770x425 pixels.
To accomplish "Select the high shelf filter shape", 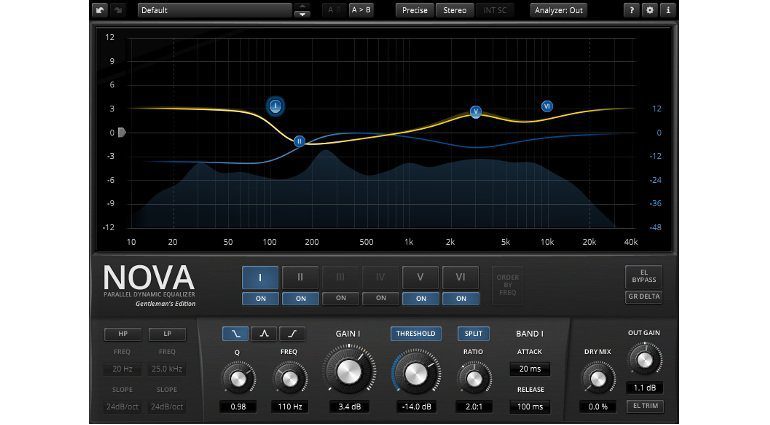I will pyautogui.click(x=292, y=334).
